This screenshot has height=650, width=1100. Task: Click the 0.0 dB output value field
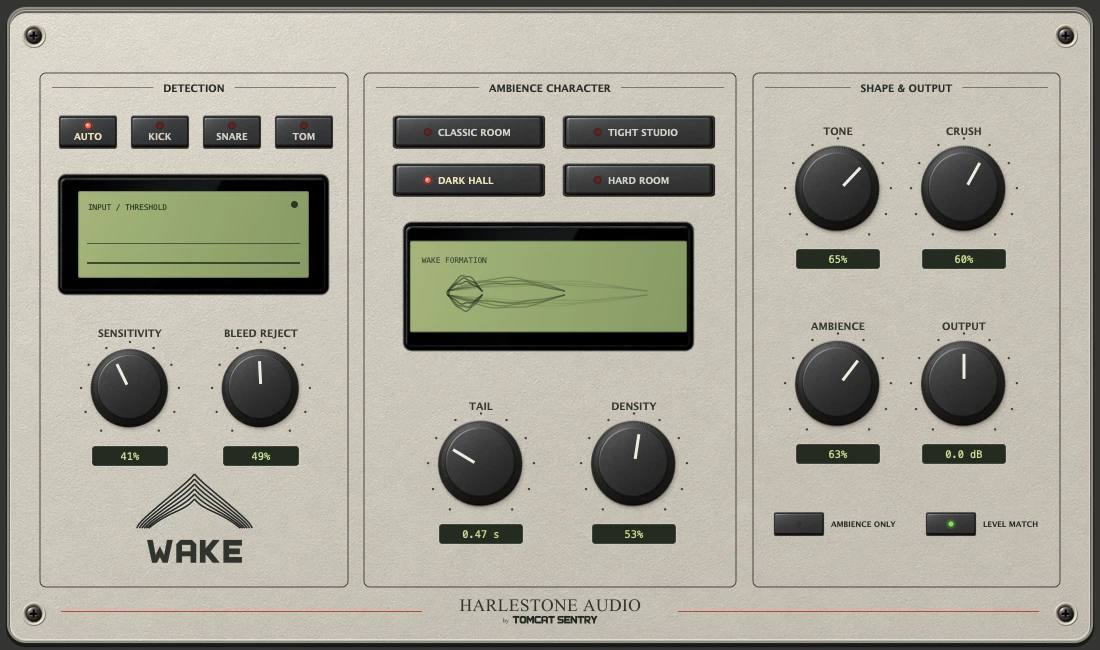[964, 454]
